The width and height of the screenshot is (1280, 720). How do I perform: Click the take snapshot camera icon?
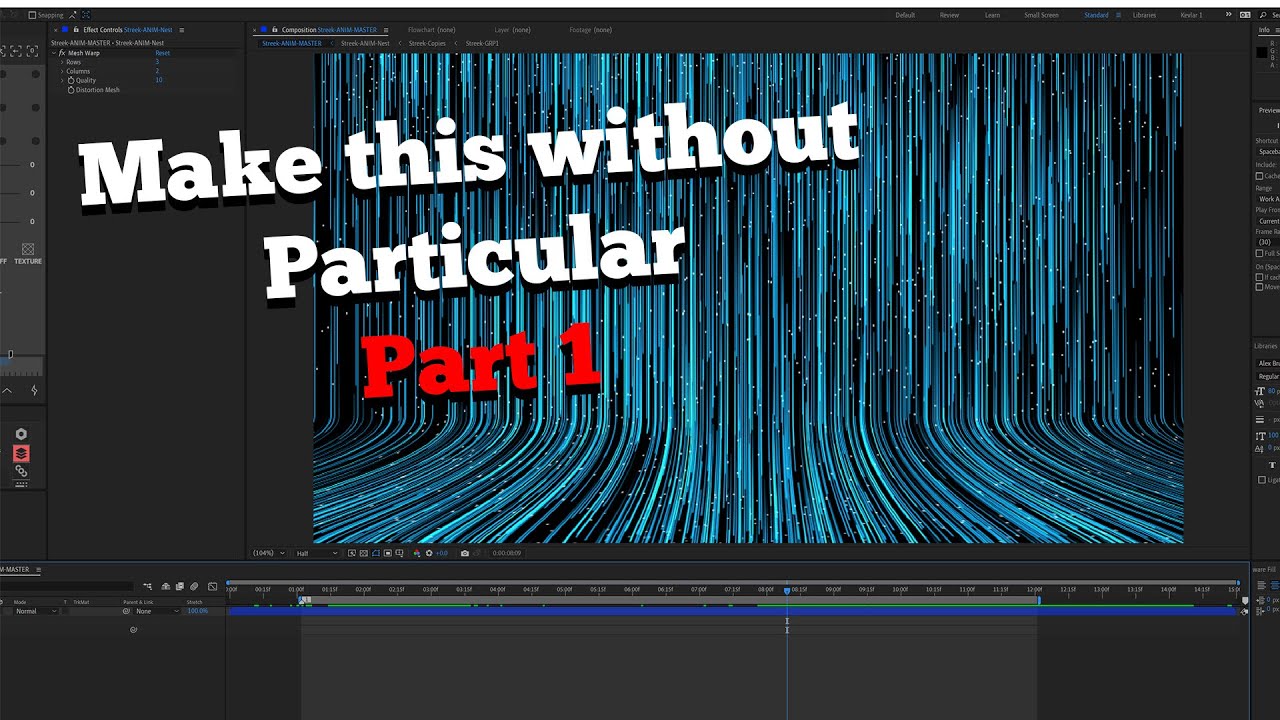pos(465,553)
